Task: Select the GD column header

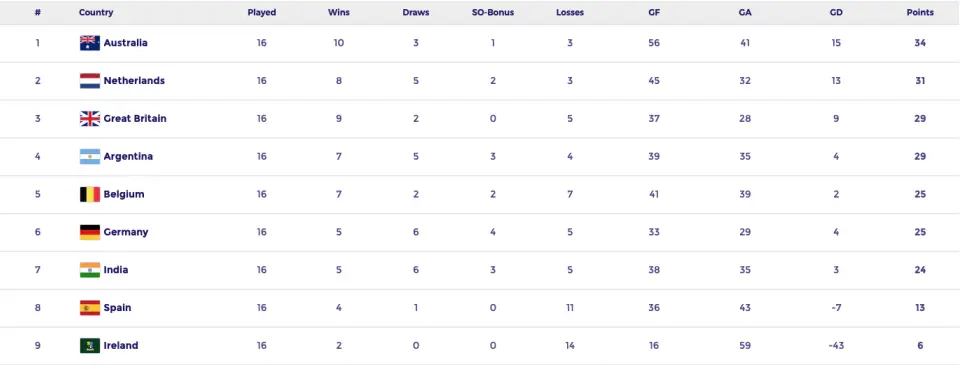Action: 836,12
